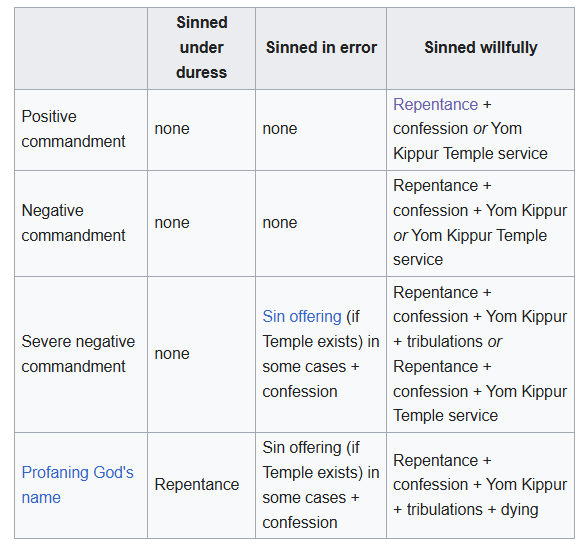Follow the Sin offering link
588x547 pixels.
(x=302, y=316)
